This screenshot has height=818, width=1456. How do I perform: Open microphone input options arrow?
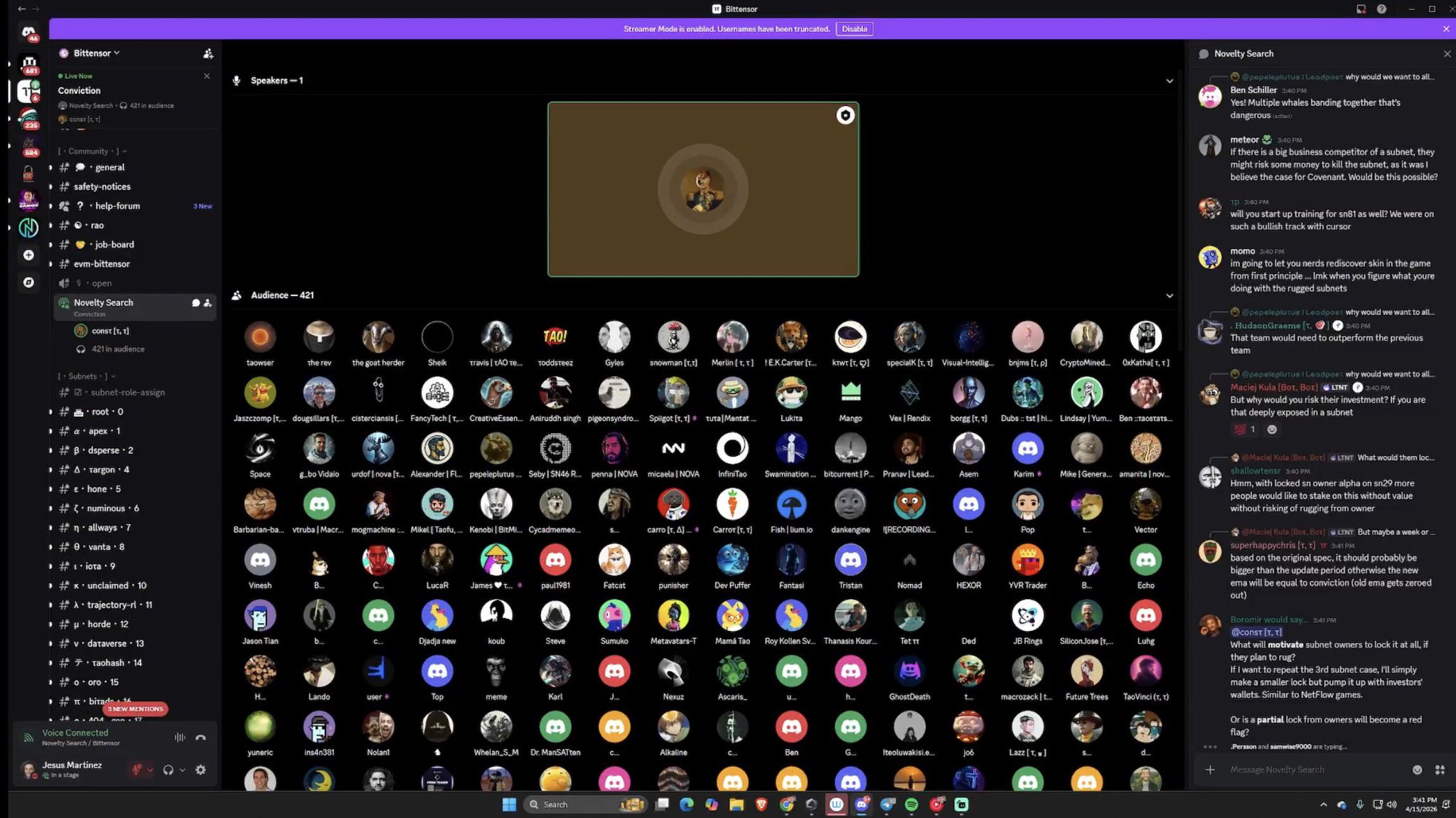click(150, 770)
